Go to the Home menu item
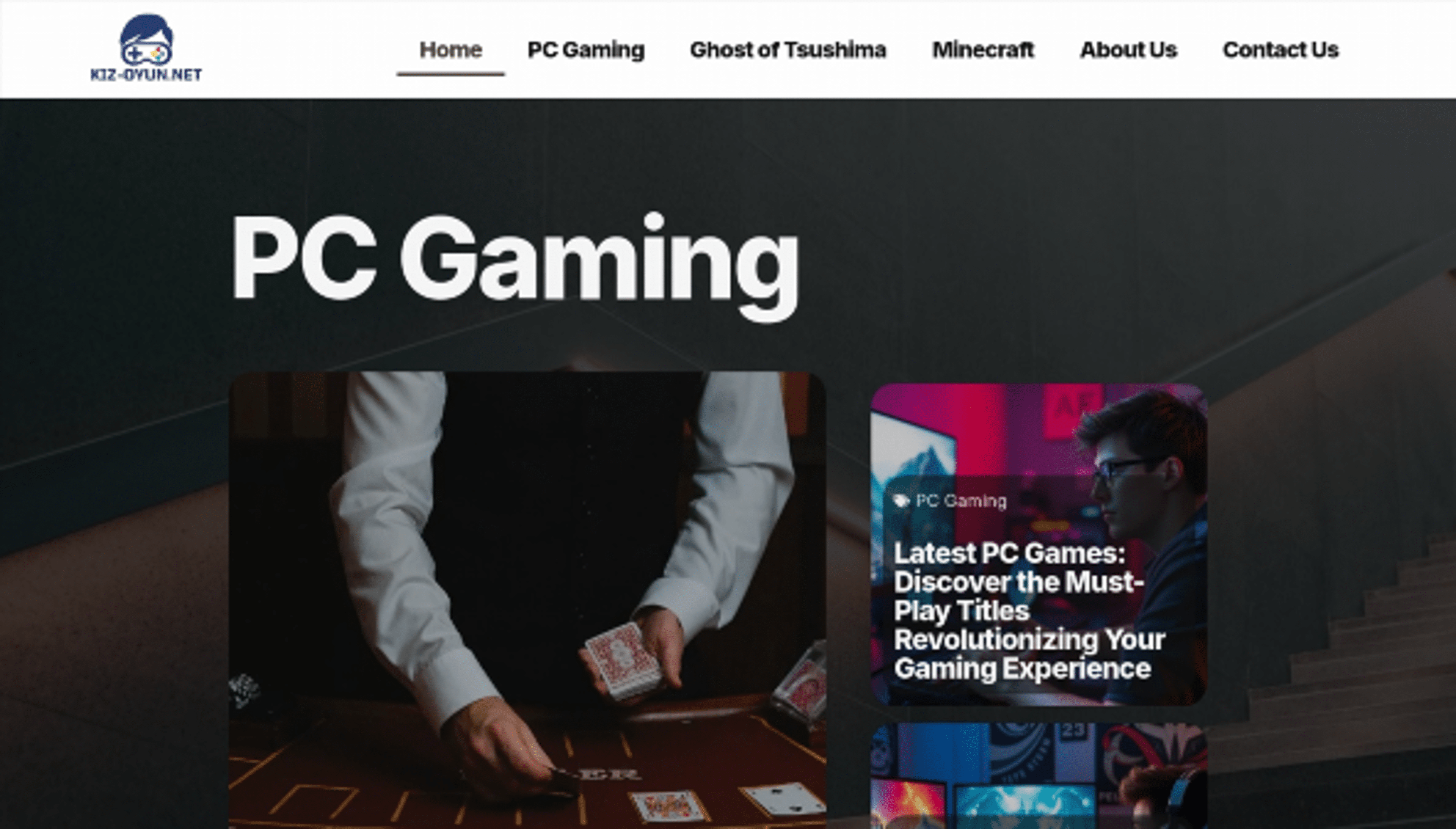The height and width of the screenshot is (829, 1456). (x=451, y=50)
